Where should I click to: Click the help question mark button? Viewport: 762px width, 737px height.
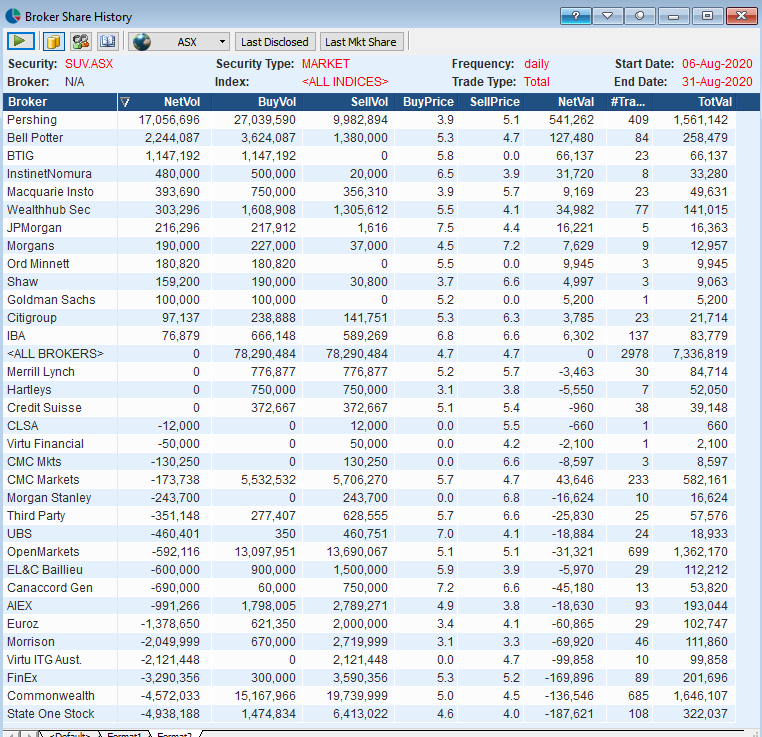(575, 16)
